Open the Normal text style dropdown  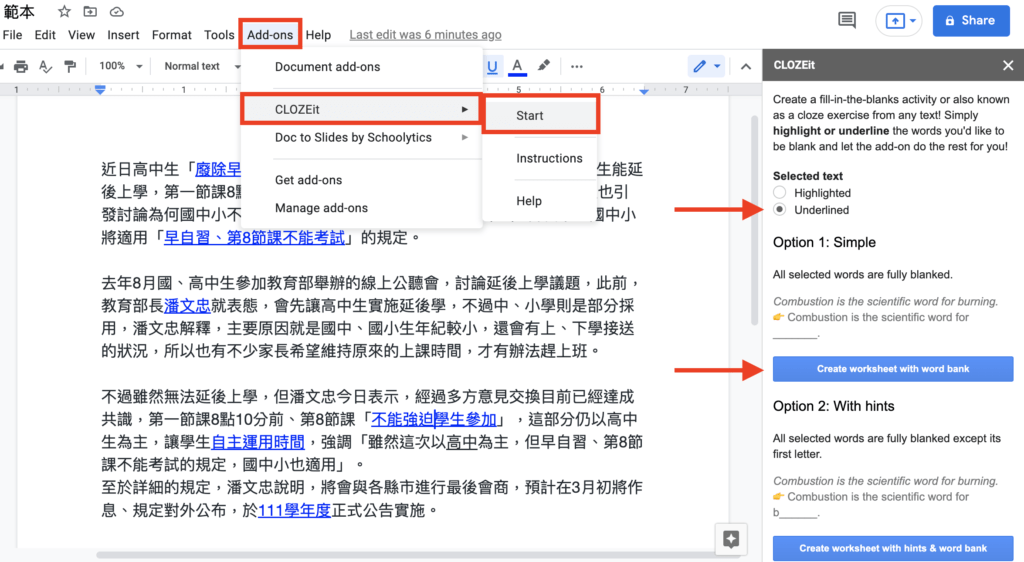(198, 66)
